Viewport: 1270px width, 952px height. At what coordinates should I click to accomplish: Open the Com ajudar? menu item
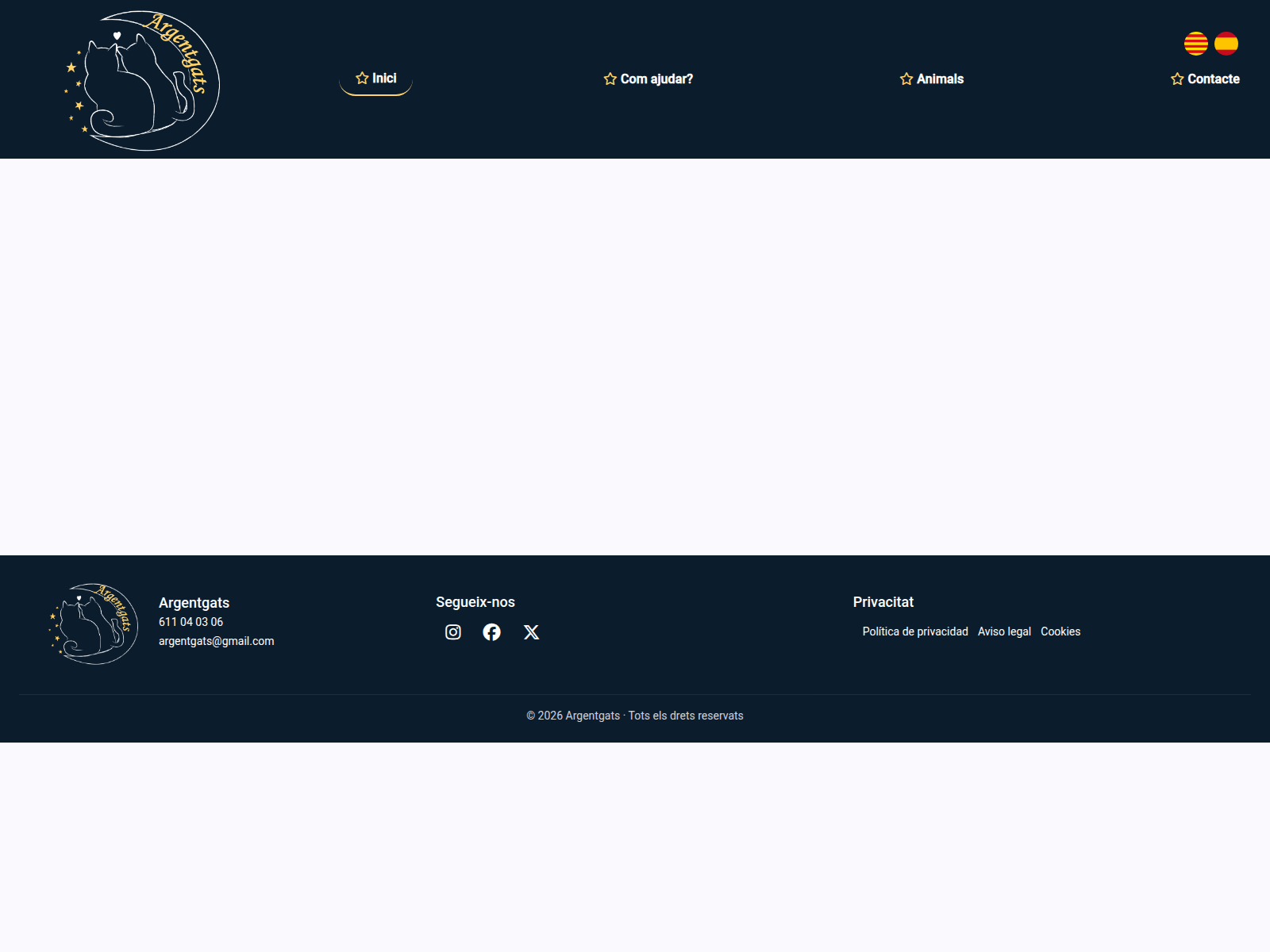[x=648, y=79]
